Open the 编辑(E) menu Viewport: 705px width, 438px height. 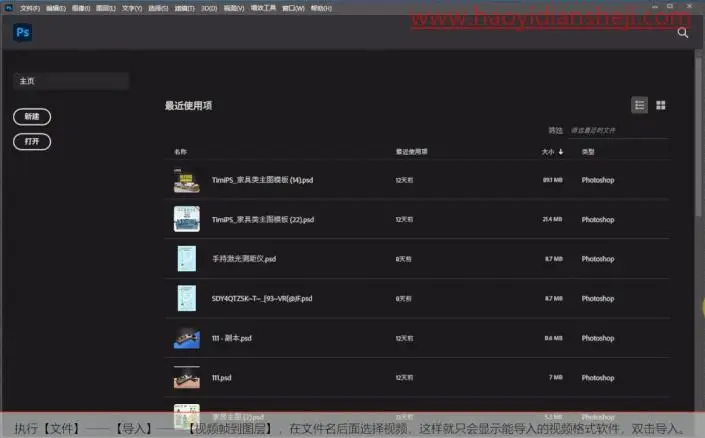56,8
